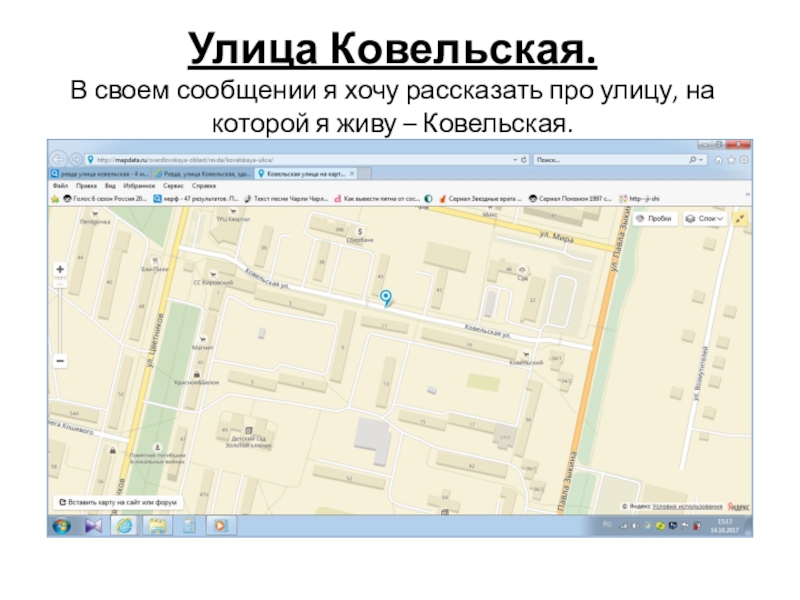Expand the Слои layers dropdown

tap(706, 218)
